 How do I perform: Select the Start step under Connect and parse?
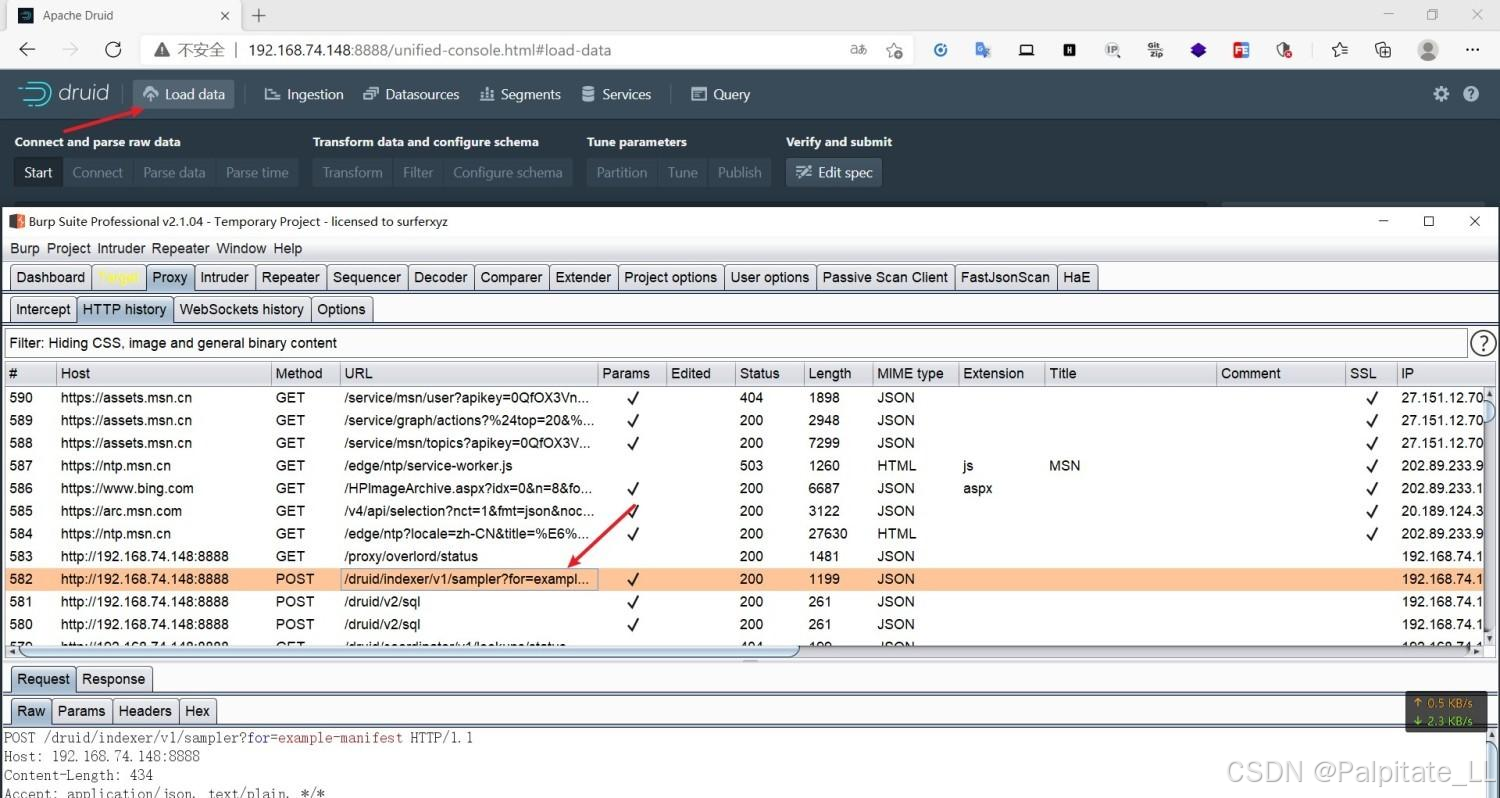point(37,172)
